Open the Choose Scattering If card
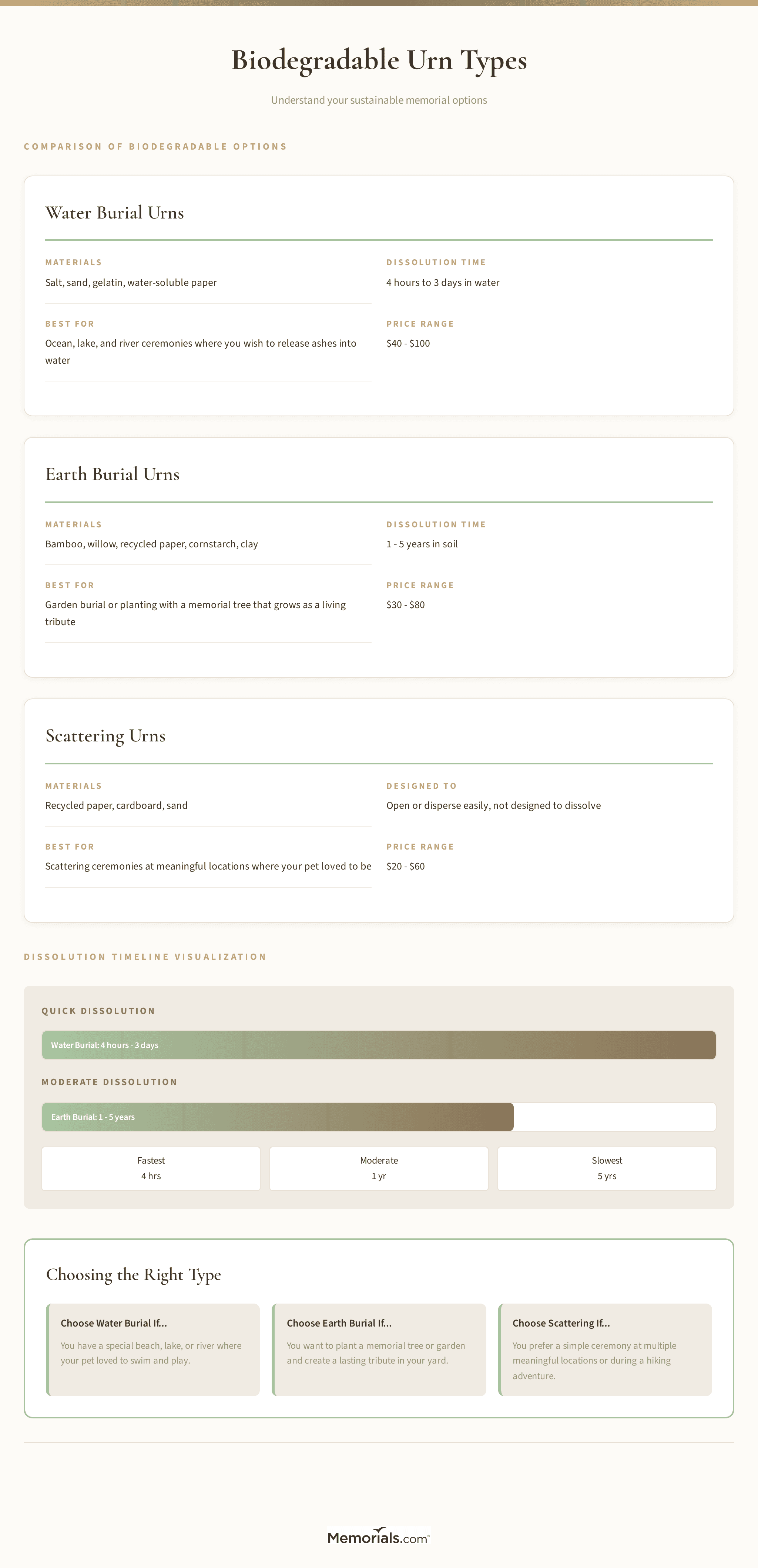Image resolution: width=758 pixels, height=1568 pixels. [x=605, y=1349]
